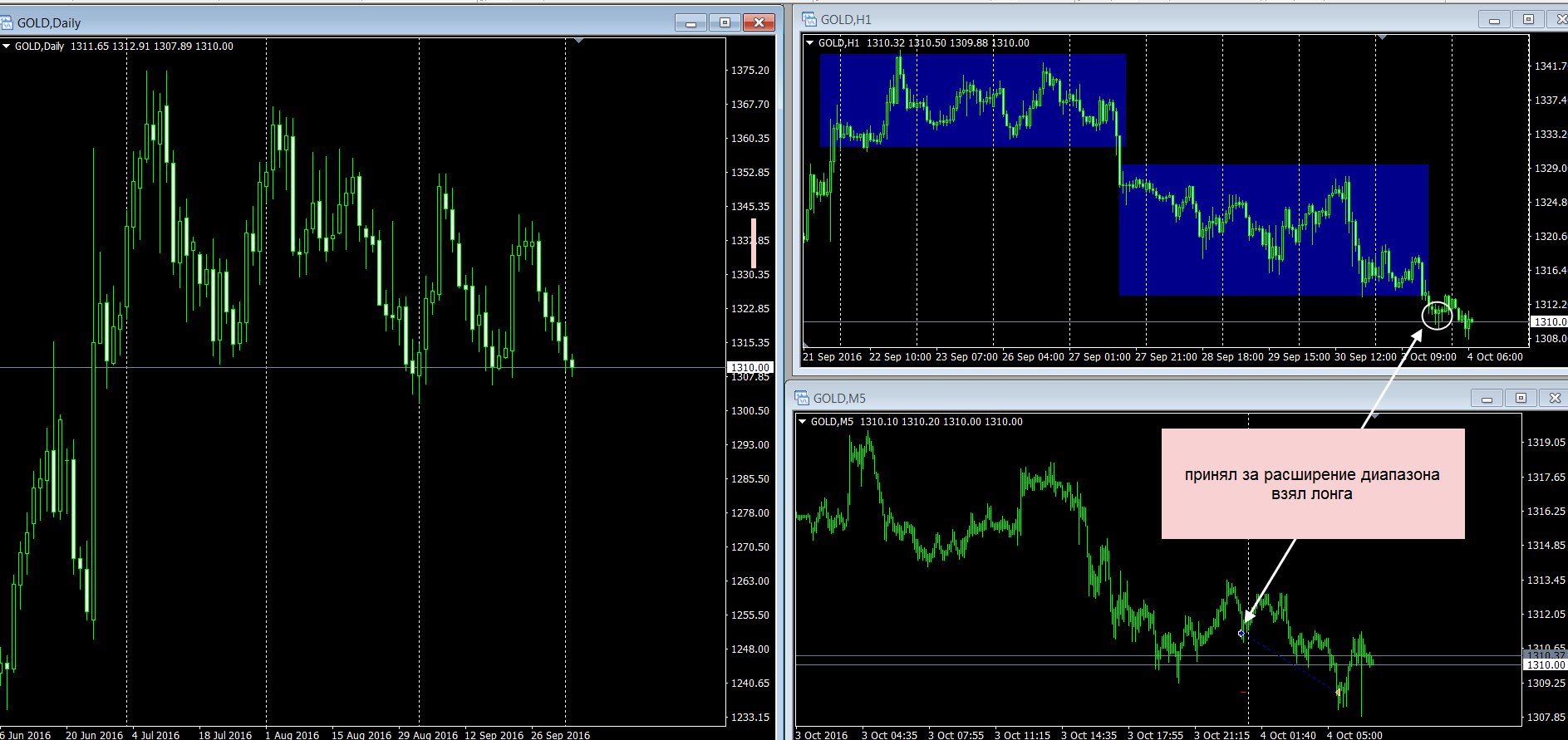The height and width of the screenshot is (740, 1568).
Task: Click the 1 Aug 2016 date label
Action: (292, 735)
